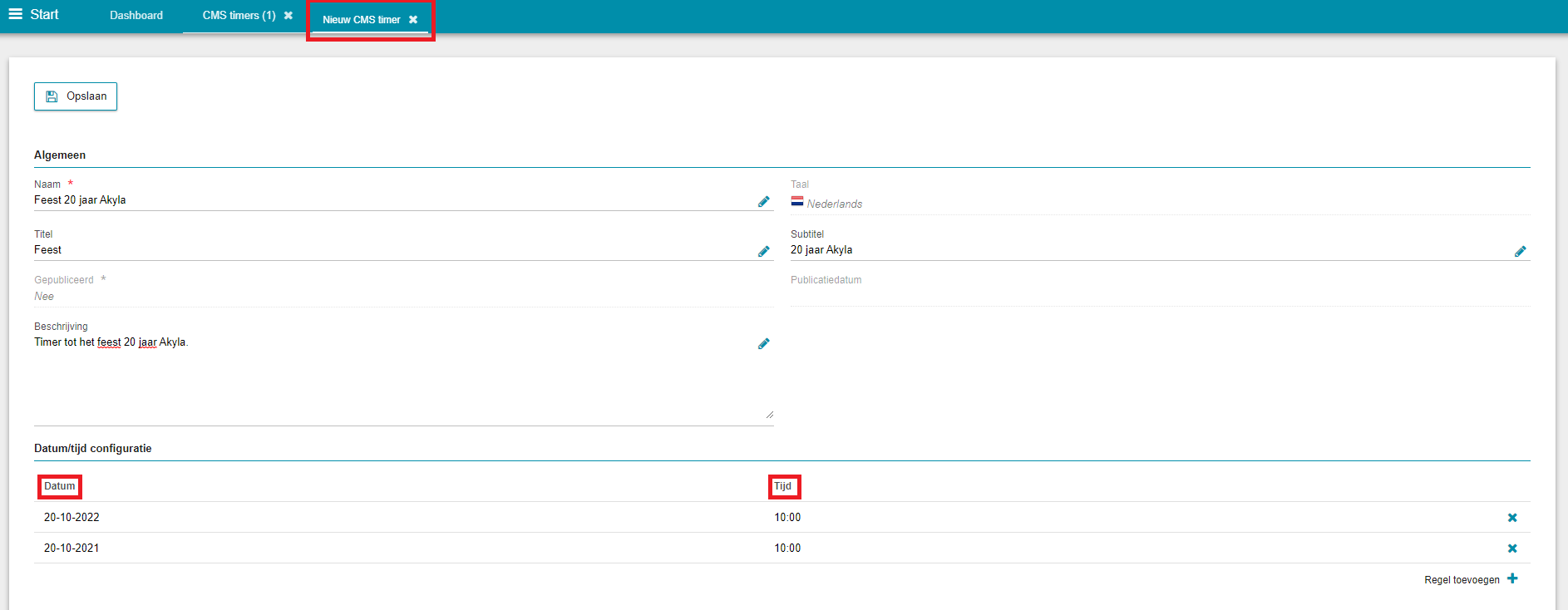This screenshot has height=610, width=1568.
Task: Click the Gepubliceerd value Nee
Action: click(44, 296)
